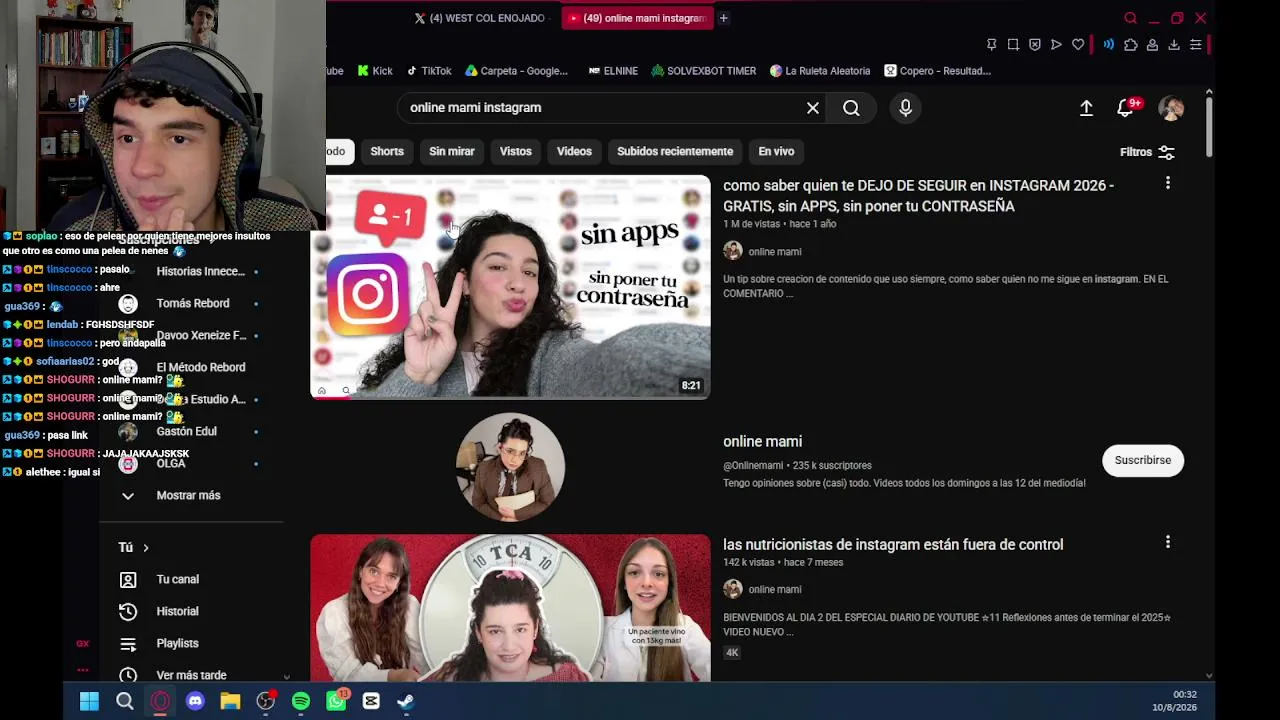Image resolution: width=1280 pixels, height=720 pixels.
Task: Click the send/flow arrow icon in toolbar
Action: click(1056, 45)
